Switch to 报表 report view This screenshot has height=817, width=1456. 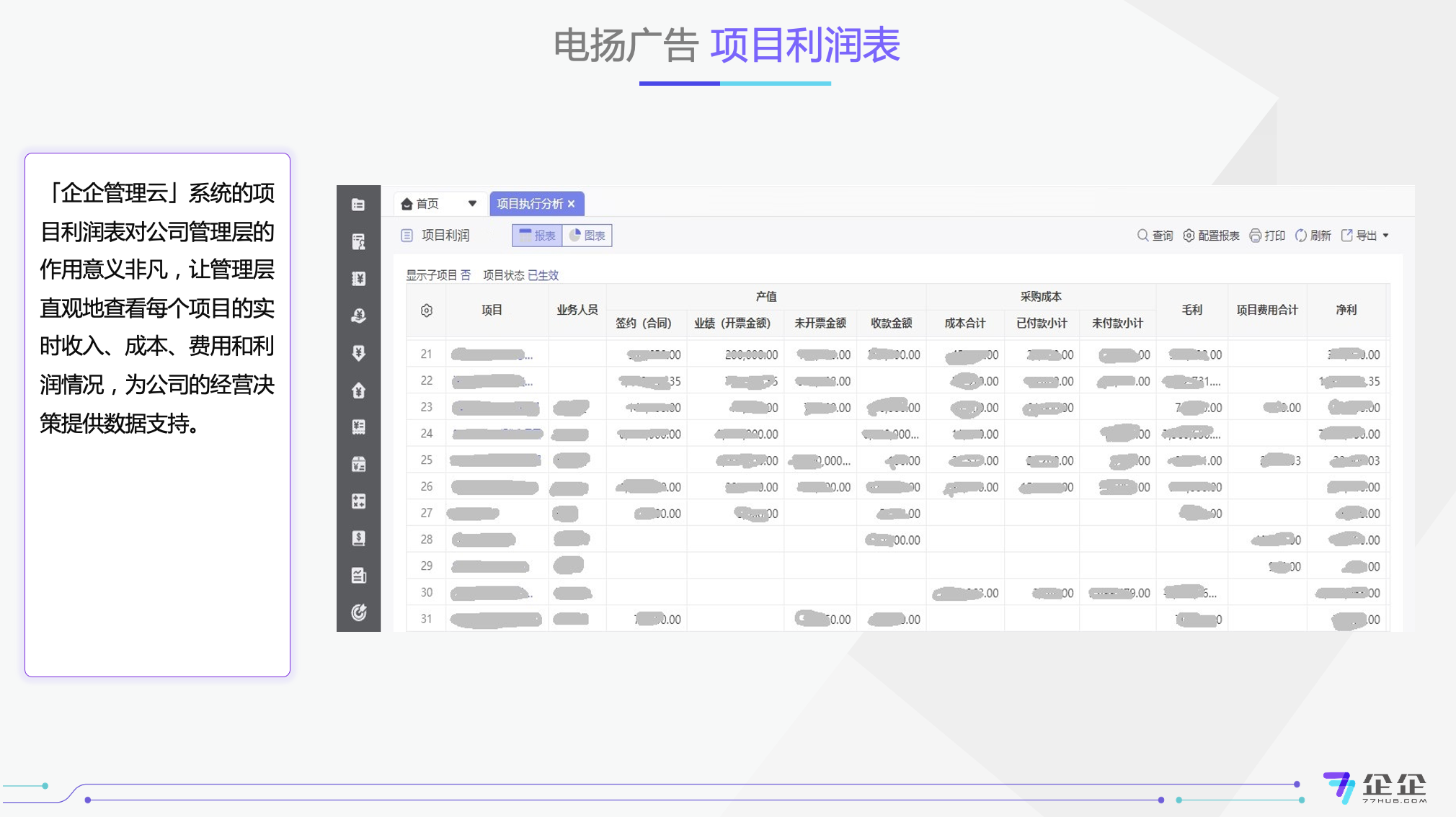[x=537, y=236]
